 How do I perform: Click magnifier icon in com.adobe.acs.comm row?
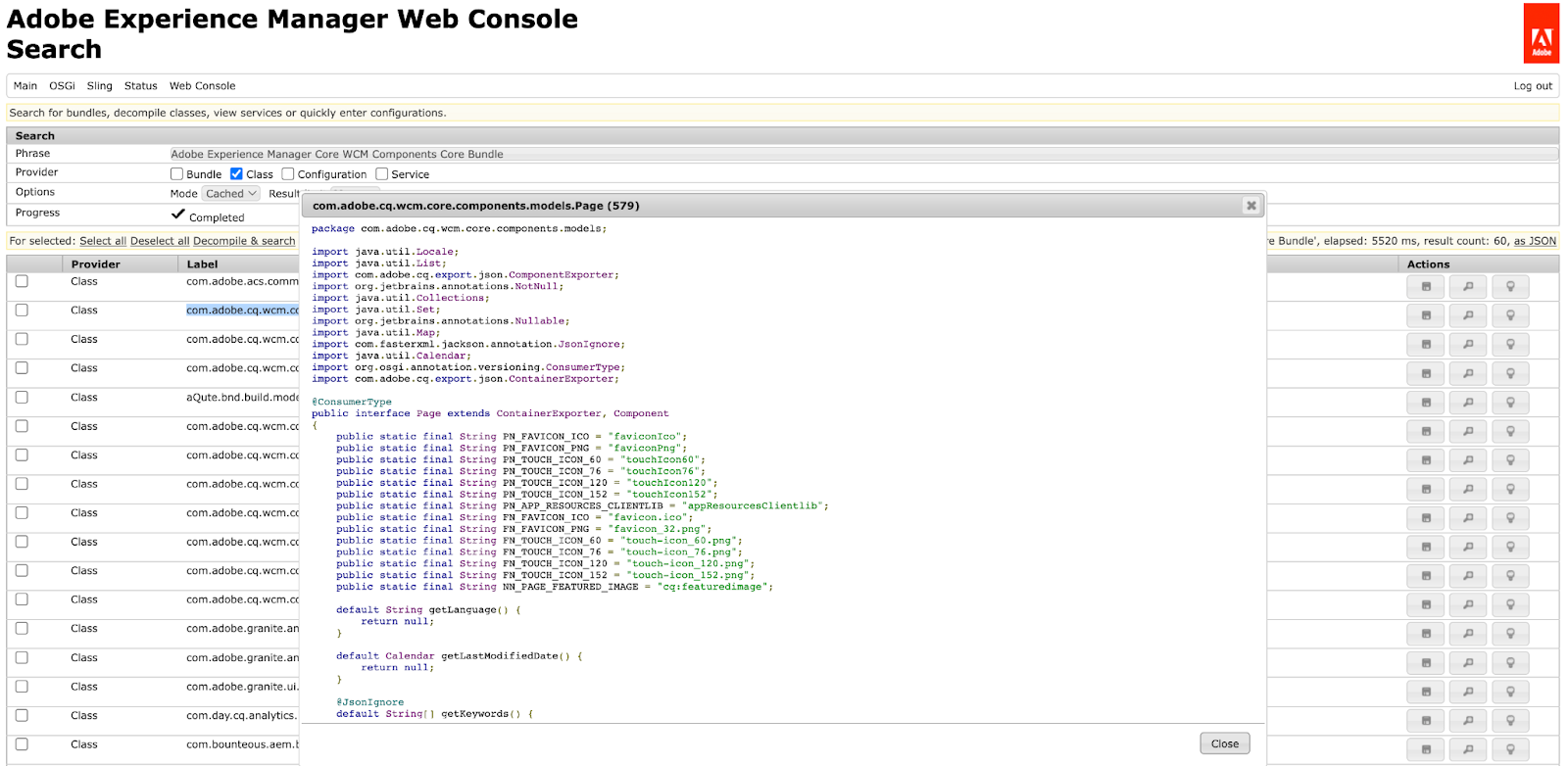tap(1468, 287)
